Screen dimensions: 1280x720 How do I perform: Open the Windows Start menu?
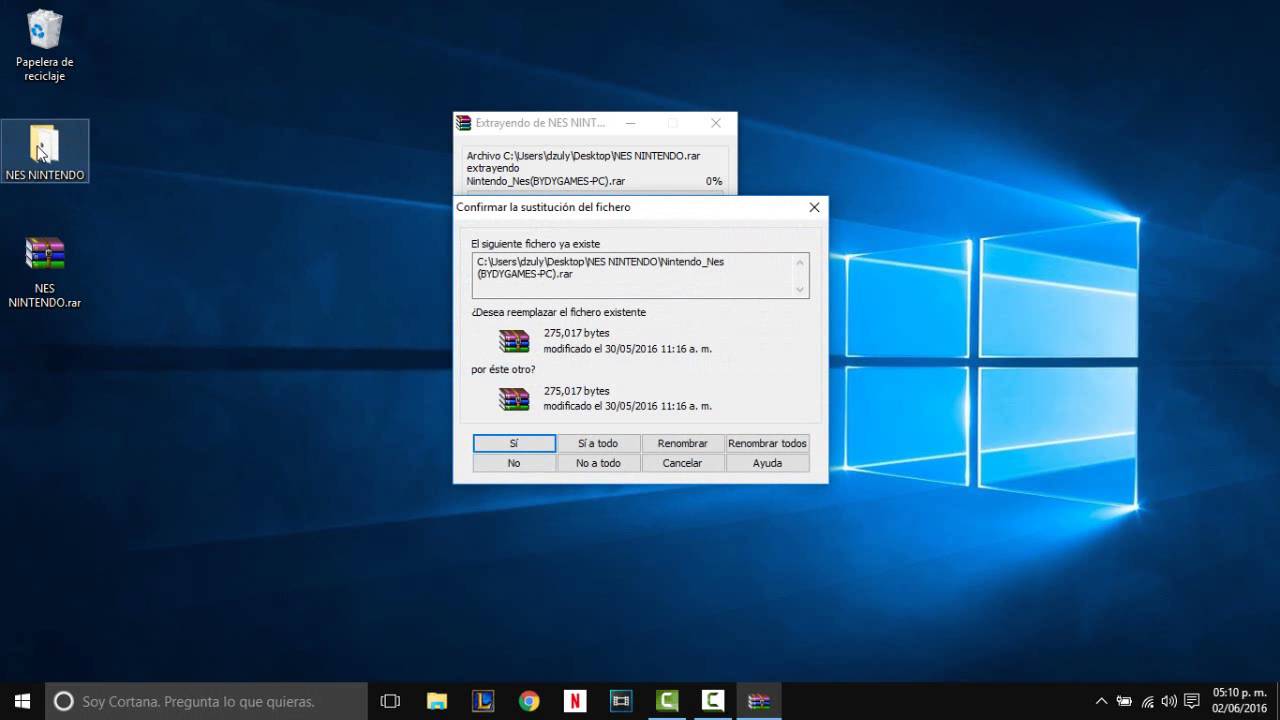click(x=23, y=701)
